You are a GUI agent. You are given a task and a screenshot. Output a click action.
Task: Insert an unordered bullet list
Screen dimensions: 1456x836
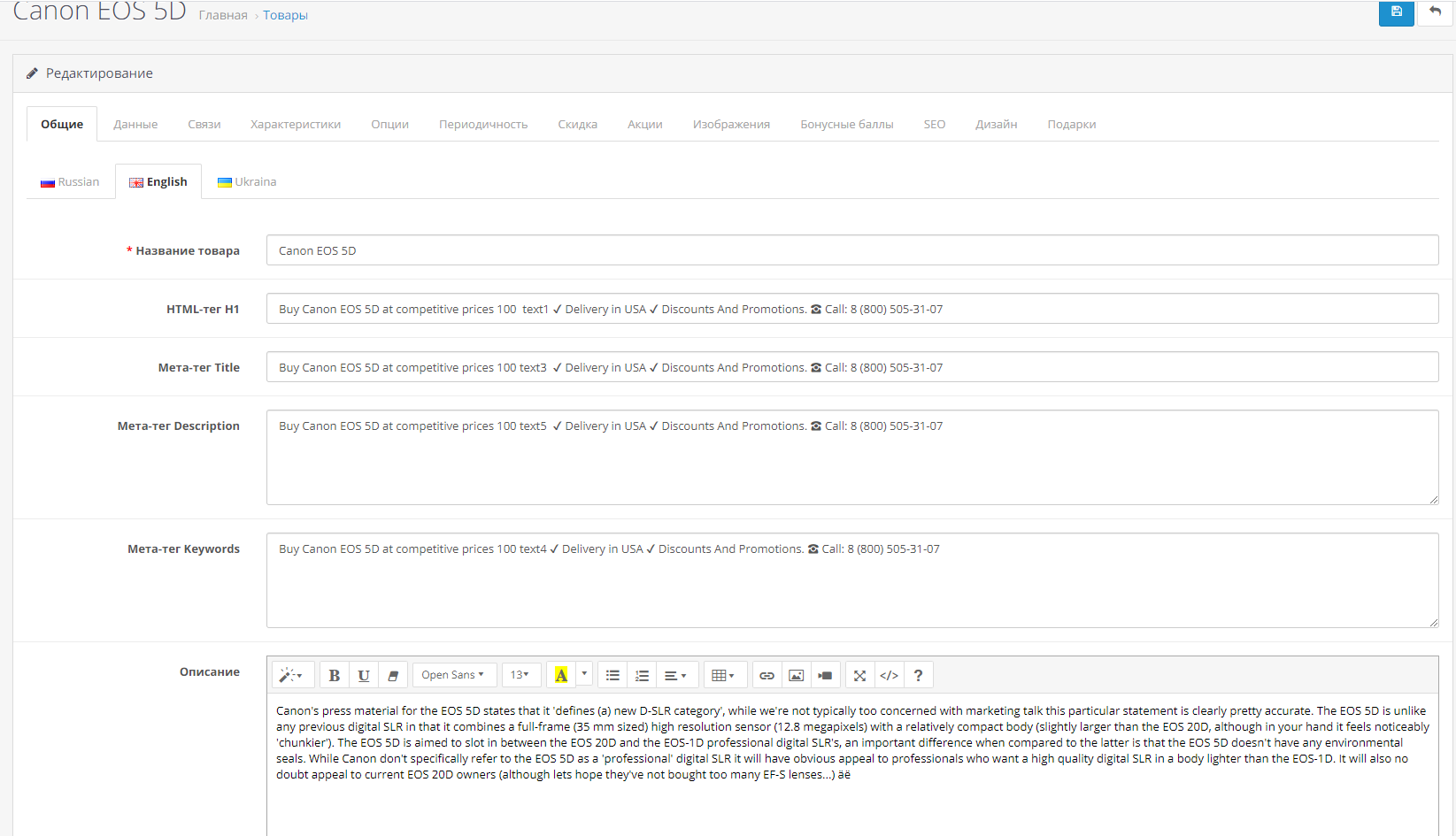pyautogui.click(x=612, y=675)
